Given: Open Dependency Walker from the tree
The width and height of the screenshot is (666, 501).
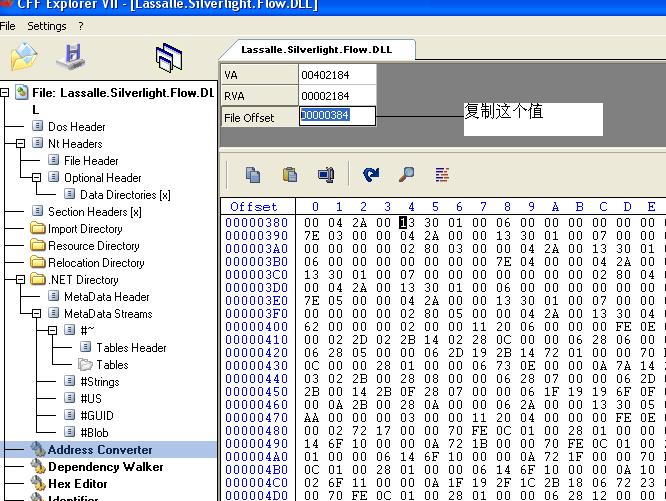Looking at the screenshot, I should click(106, 467).
